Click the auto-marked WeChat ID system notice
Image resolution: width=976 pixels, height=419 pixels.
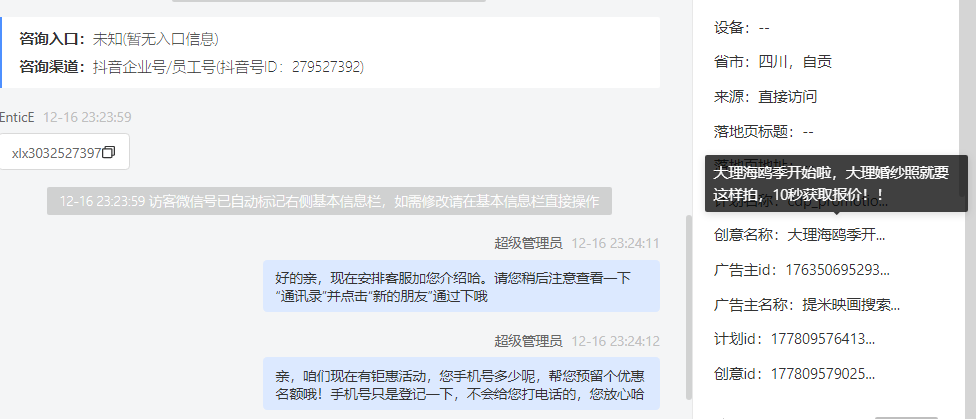point(329,201)
